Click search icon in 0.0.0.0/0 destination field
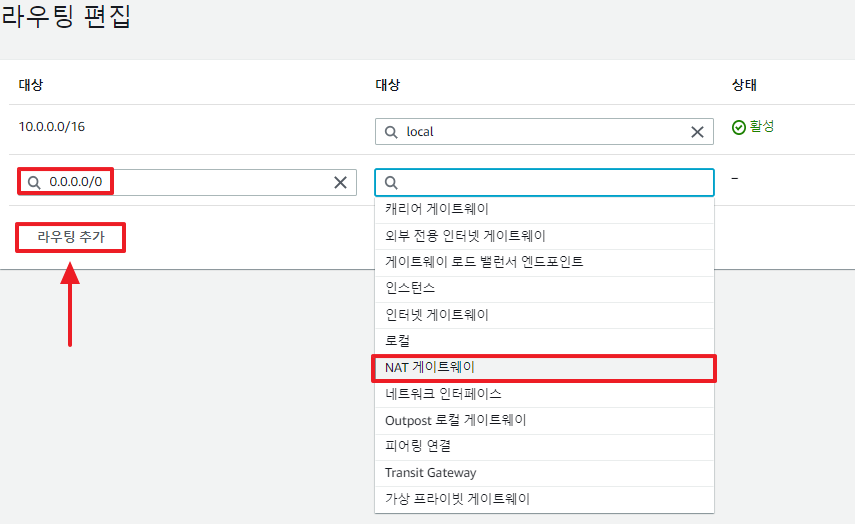This screenshot has height=524, width=855. [34, 183]
